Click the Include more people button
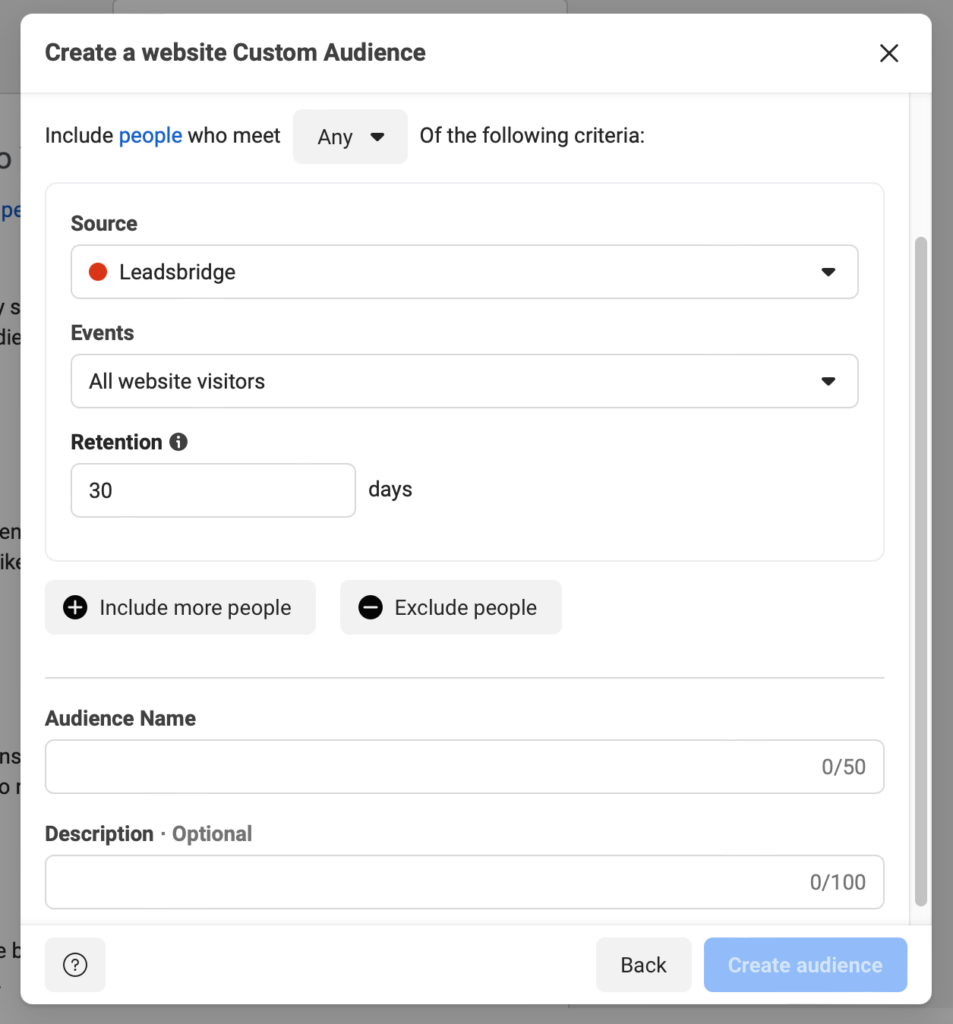 [180, 608]
